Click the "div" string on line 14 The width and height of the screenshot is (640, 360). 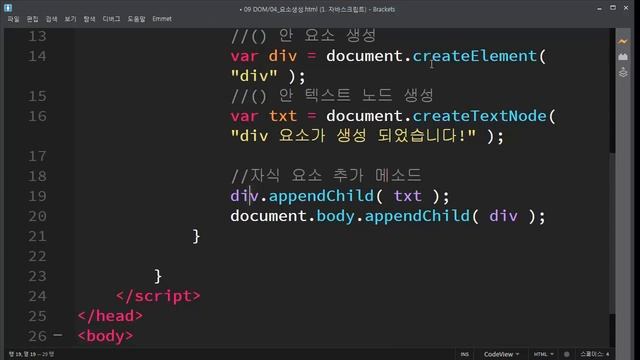254,76
